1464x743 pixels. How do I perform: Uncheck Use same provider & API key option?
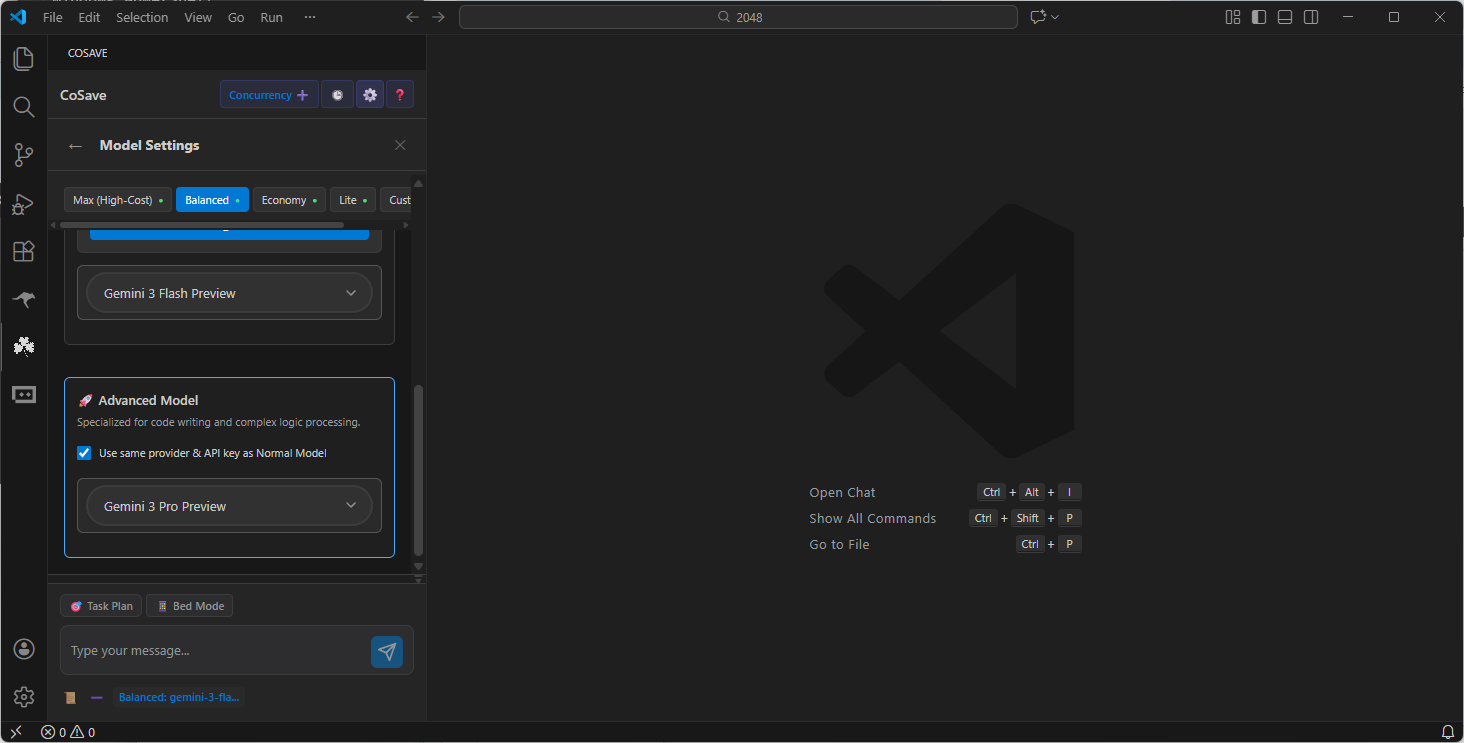coord(84,452)
